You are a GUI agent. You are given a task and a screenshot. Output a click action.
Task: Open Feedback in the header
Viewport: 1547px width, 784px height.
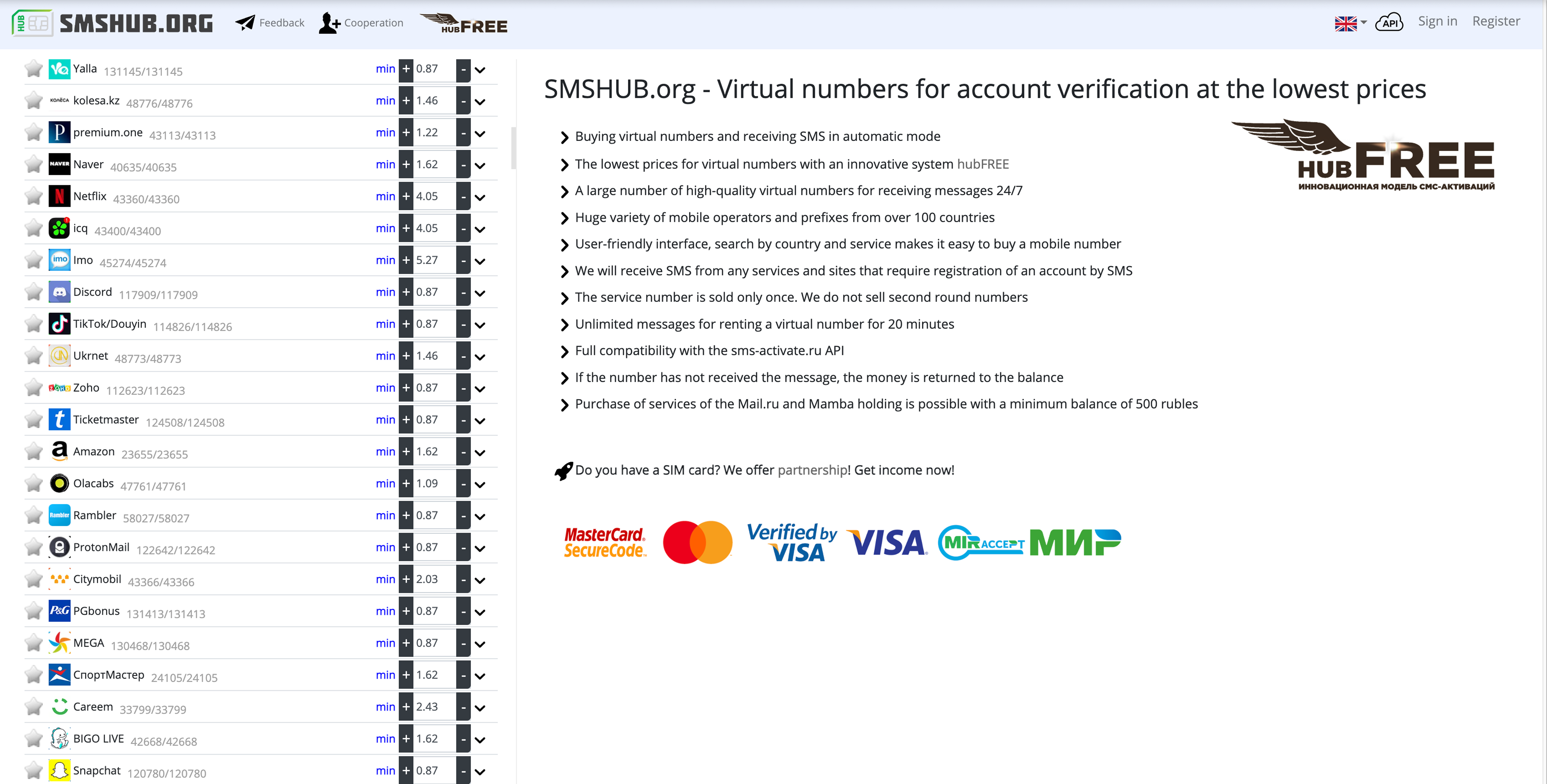(x=270, y=23)
